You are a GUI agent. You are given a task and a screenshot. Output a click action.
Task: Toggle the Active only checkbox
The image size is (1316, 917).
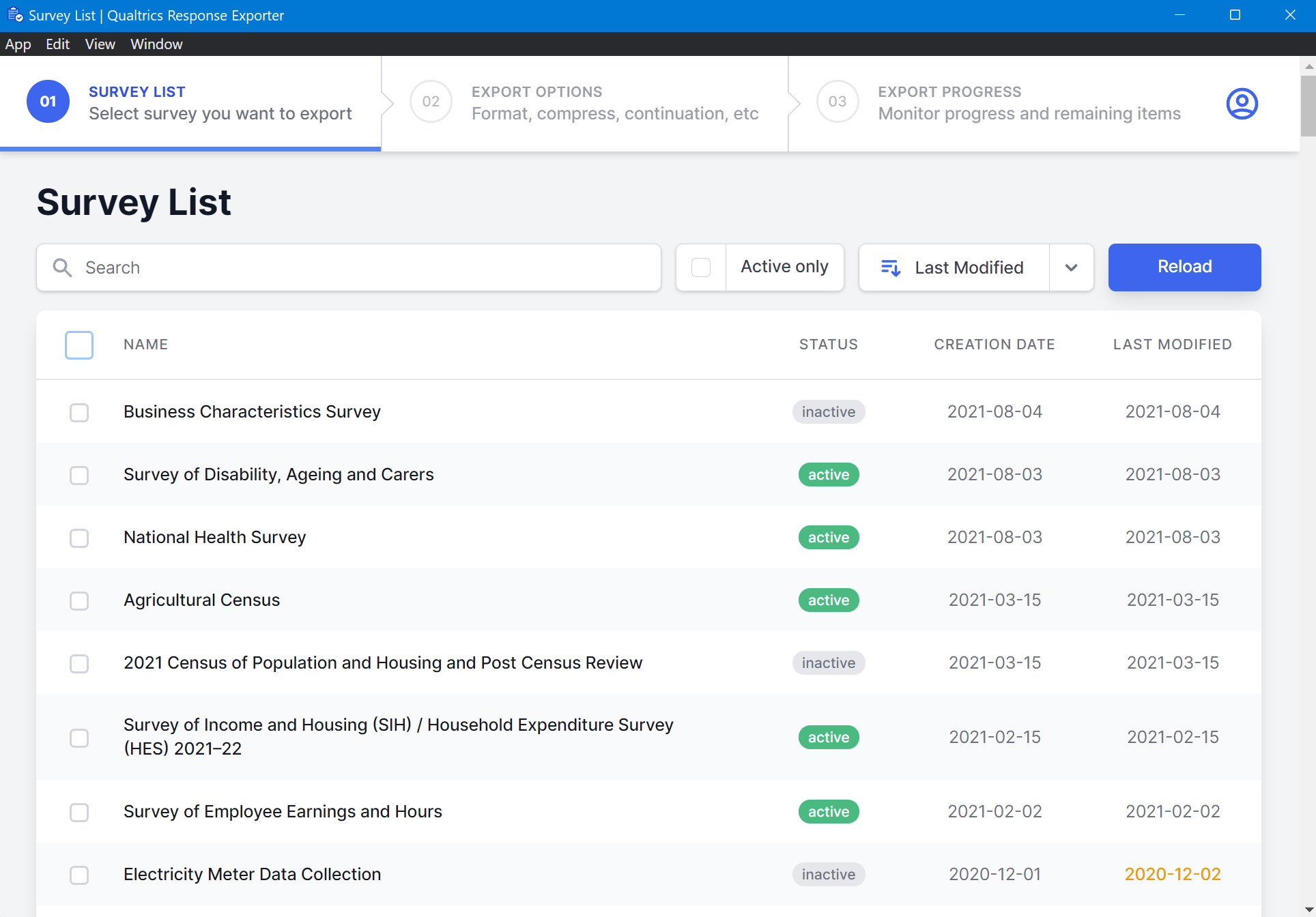click(x=701, y=267)
